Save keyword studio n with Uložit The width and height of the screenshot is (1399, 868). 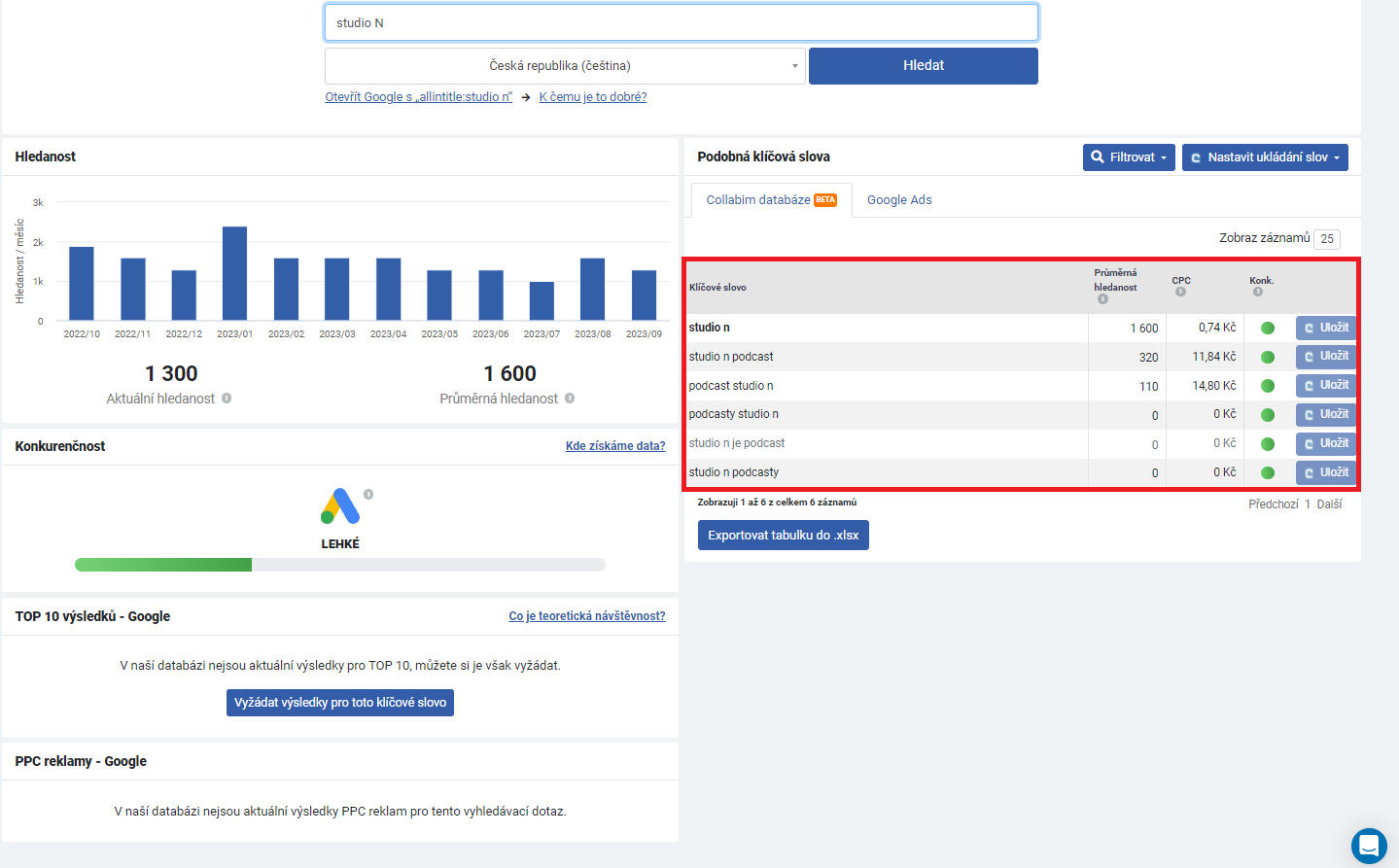1326,328
